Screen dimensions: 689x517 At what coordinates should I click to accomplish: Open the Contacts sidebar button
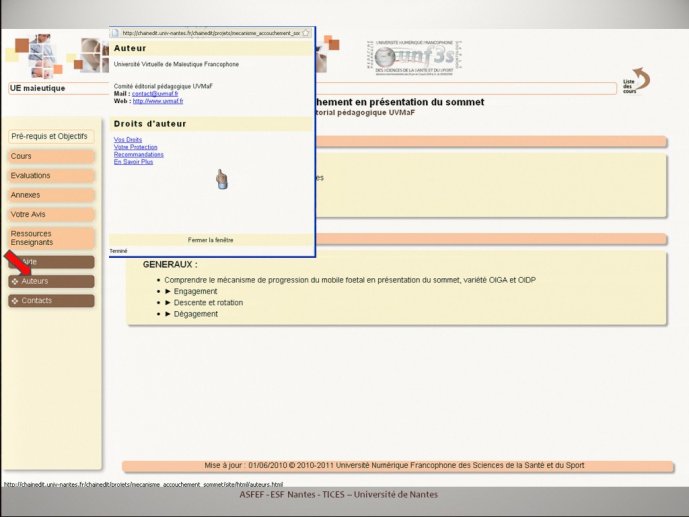pos(51,301)
